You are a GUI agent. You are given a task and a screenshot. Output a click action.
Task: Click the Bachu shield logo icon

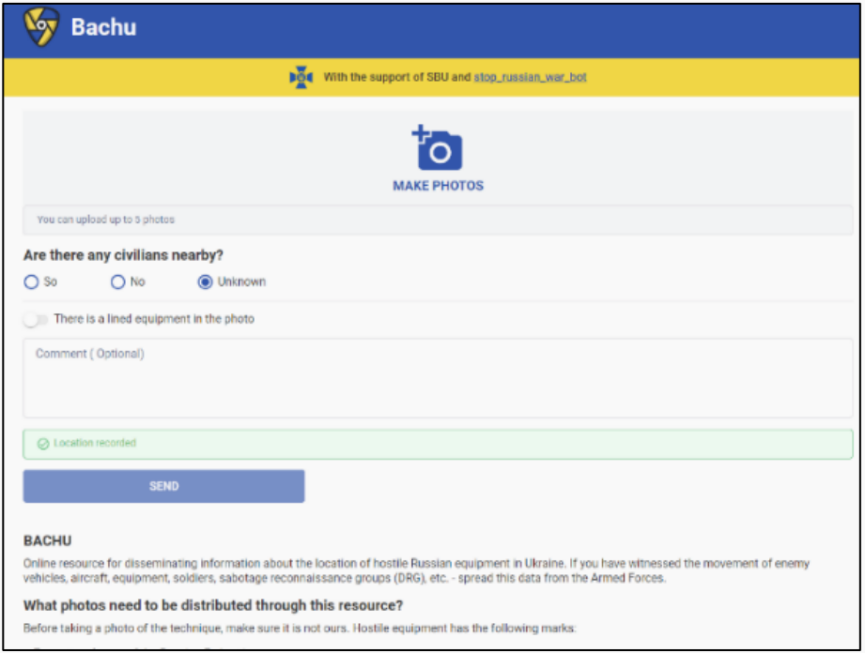tap(41, 27)
